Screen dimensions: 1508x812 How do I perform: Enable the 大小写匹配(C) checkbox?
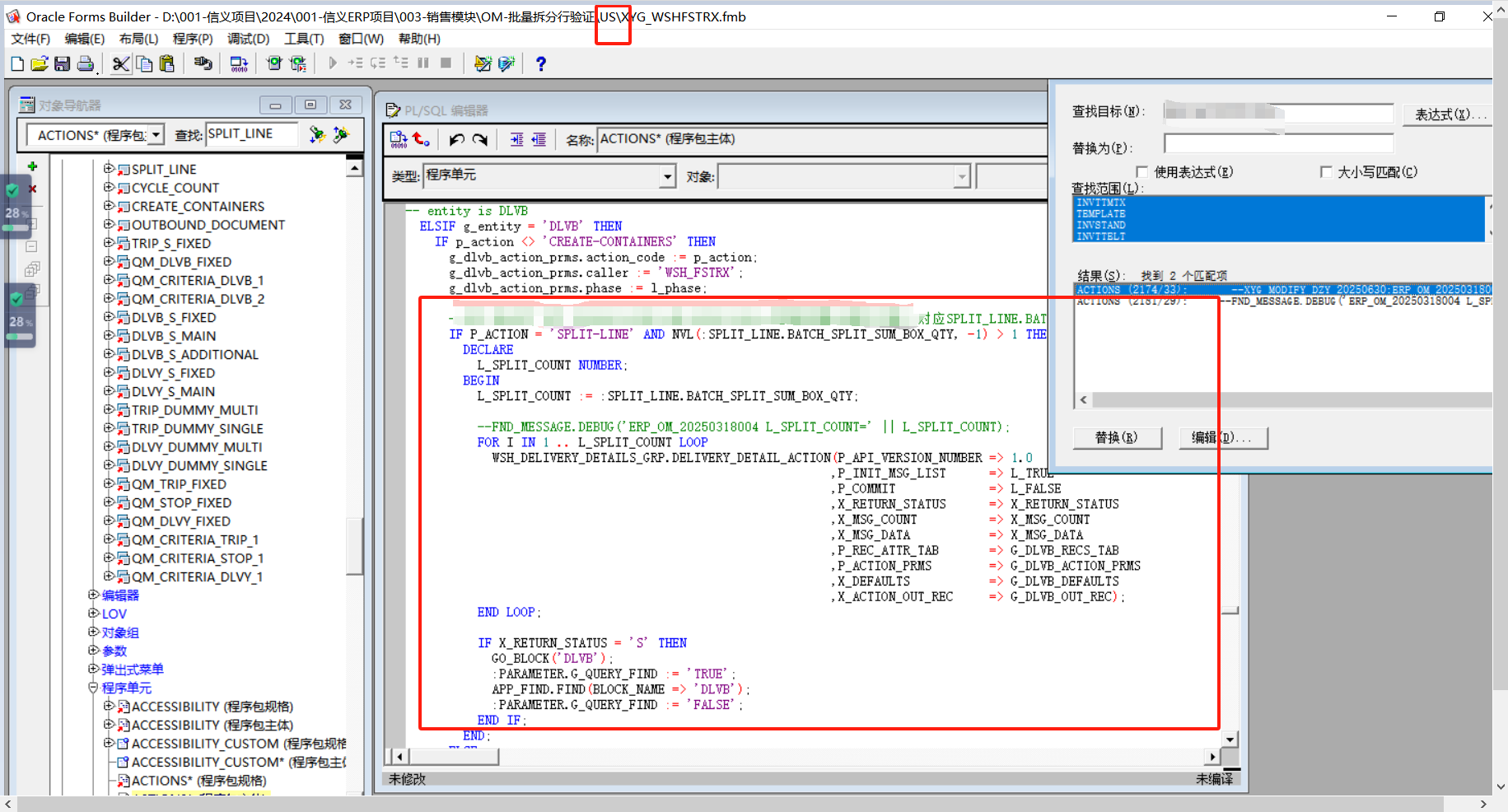1327,171
